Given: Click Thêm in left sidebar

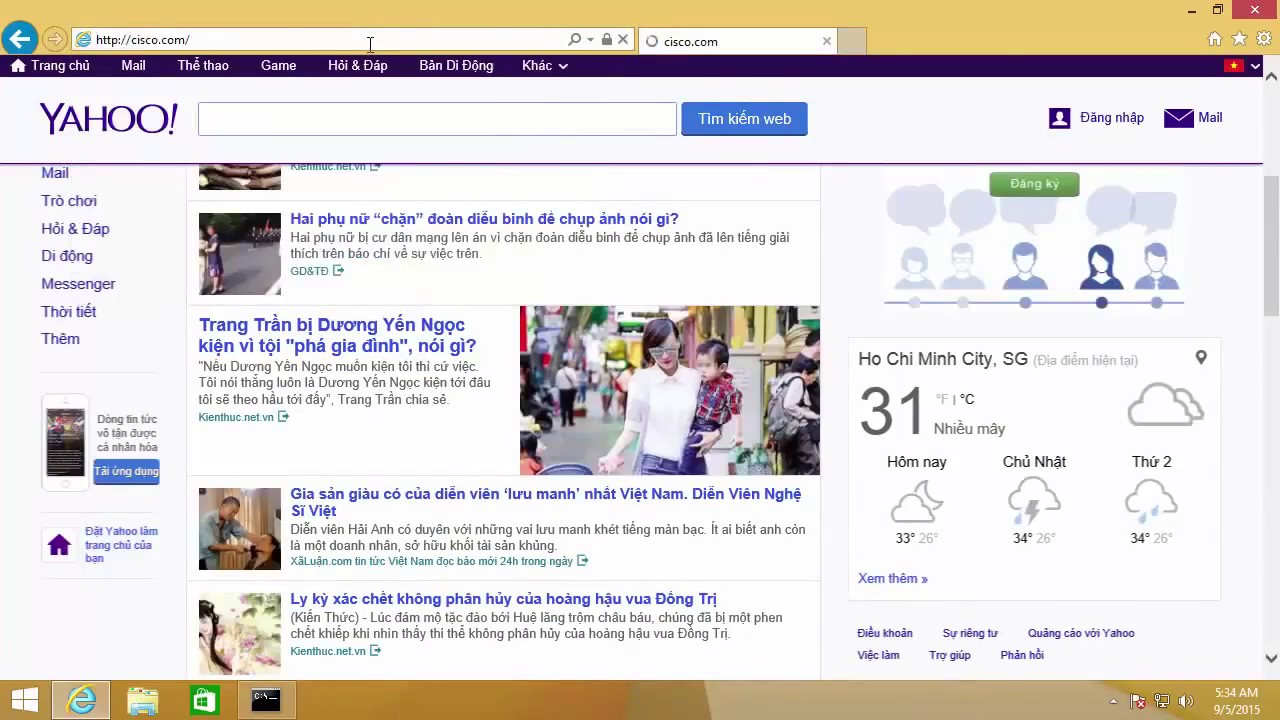Looking at the screenshot, I should point(60,339).
